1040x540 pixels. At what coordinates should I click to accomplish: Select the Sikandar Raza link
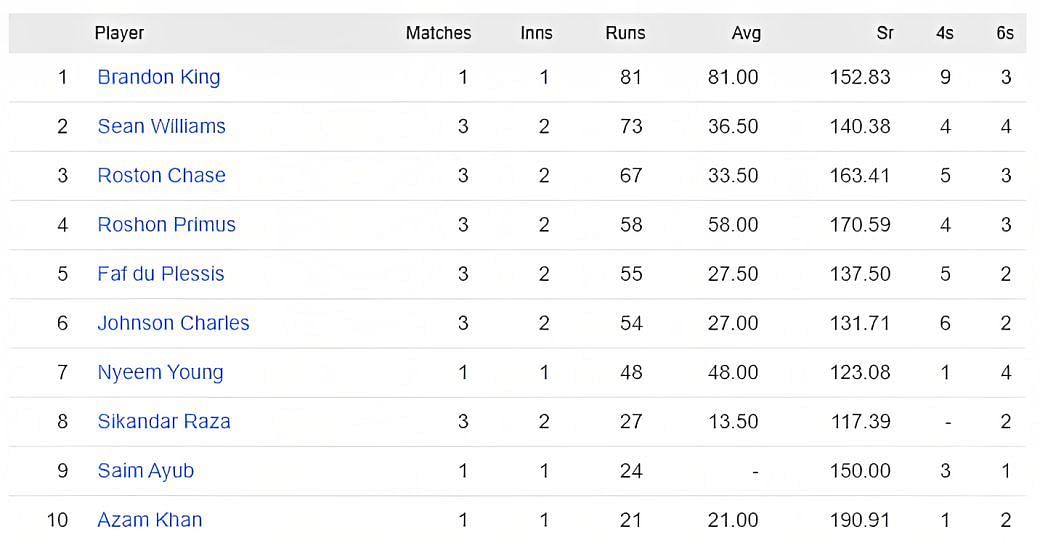coord(164,421)
